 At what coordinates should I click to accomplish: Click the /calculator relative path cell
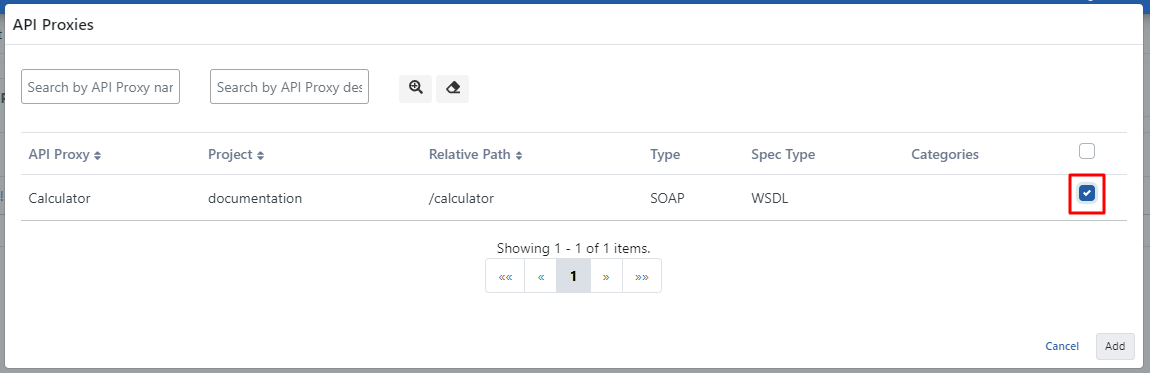tap(461, 198)
